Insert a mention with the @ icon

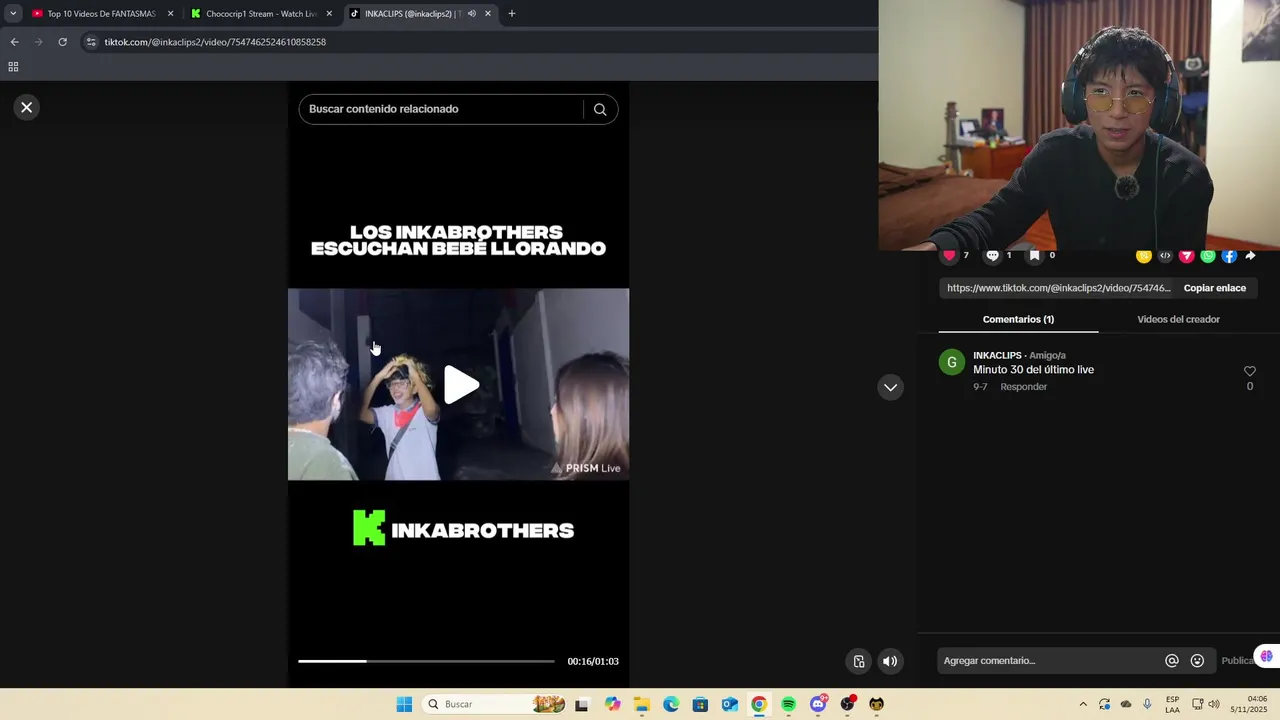point(1172,661)
